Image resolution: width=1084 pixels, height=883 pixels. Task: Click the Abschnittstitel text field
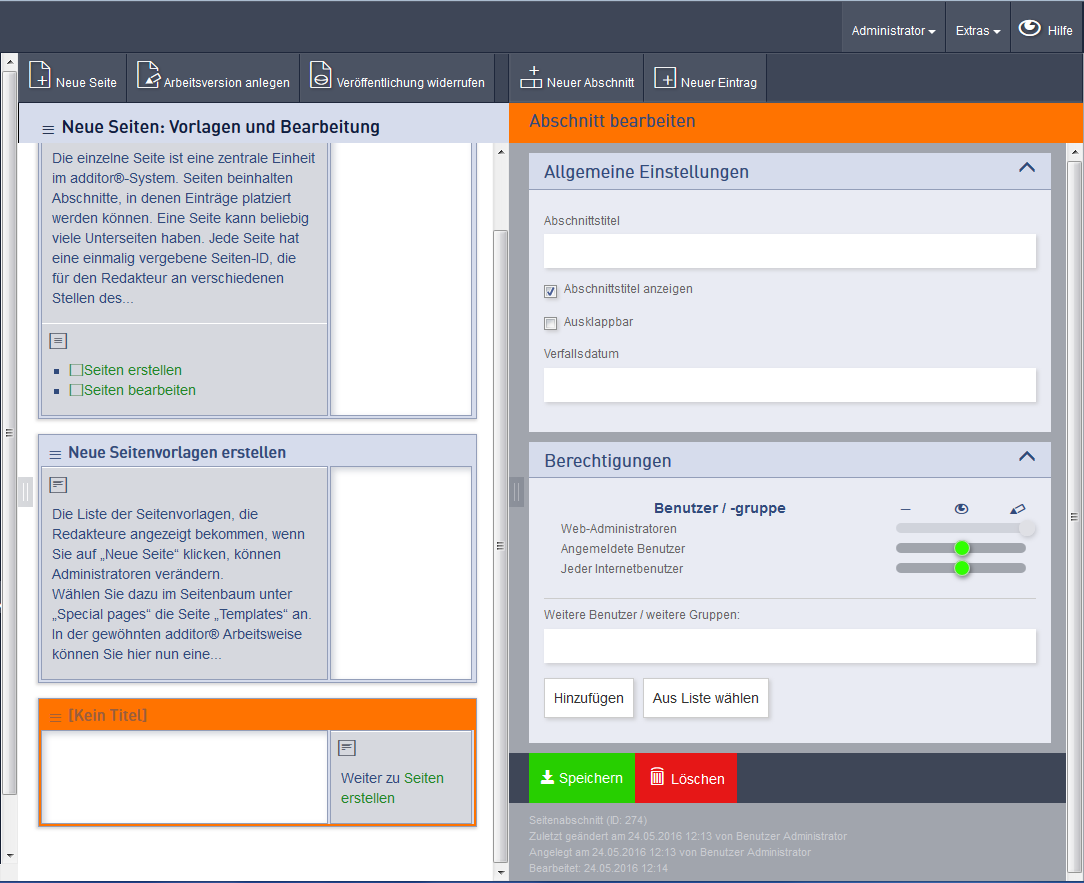(x=789, y=251)
